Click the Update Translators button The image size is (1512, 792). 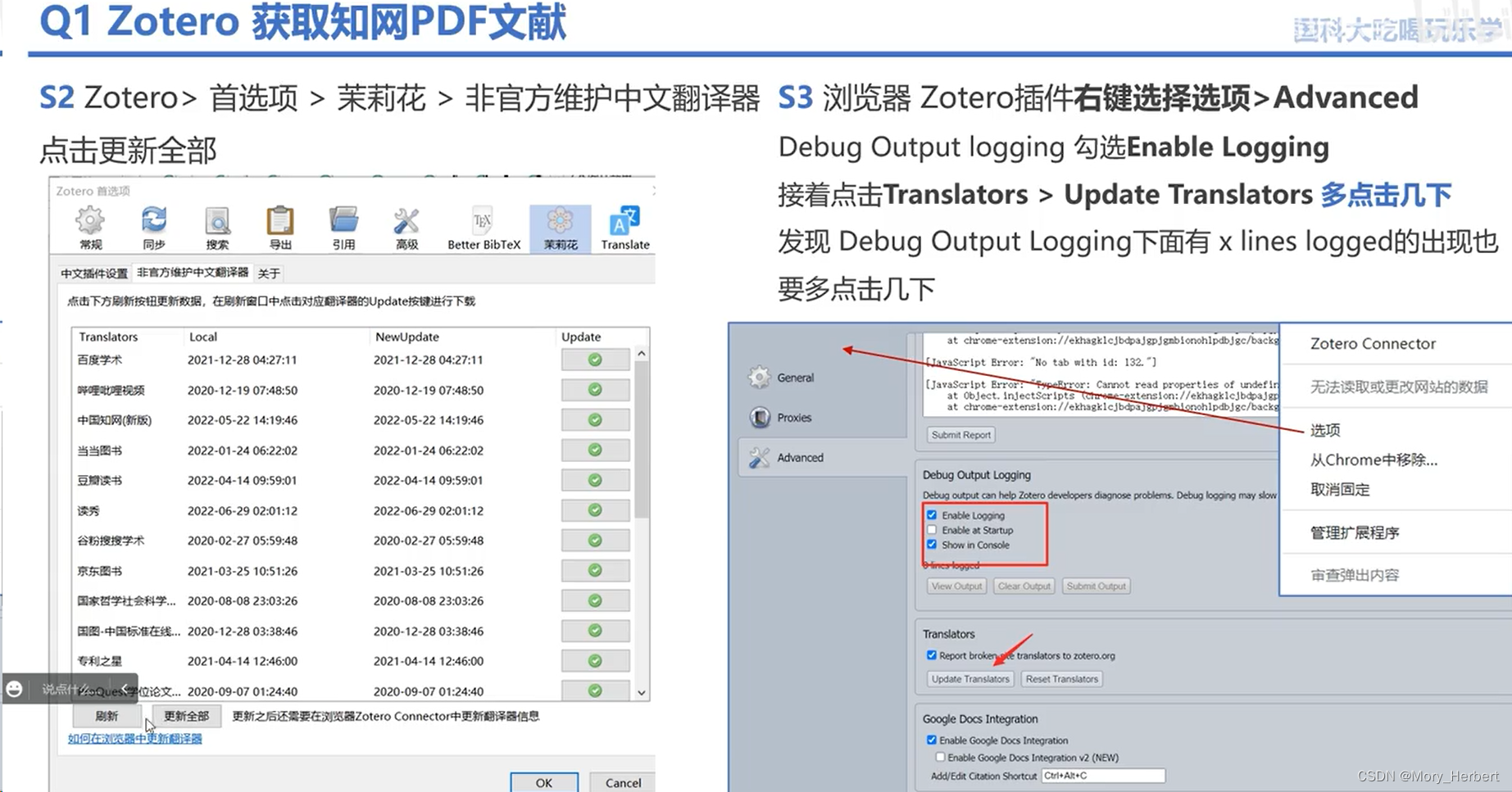970,679
